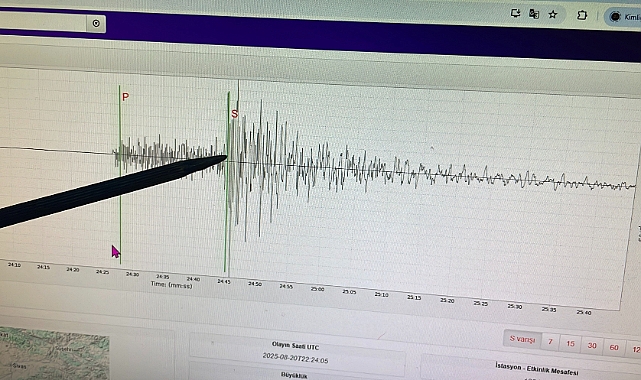Open the translate page icon

click(x=533, y=14)
